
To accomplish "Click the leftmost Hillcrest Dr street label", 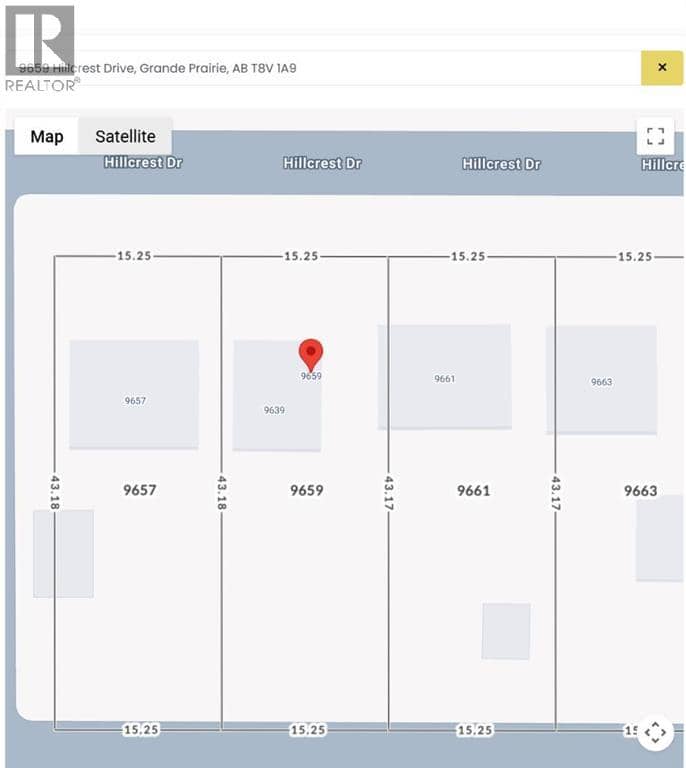I will coord(143,162).
